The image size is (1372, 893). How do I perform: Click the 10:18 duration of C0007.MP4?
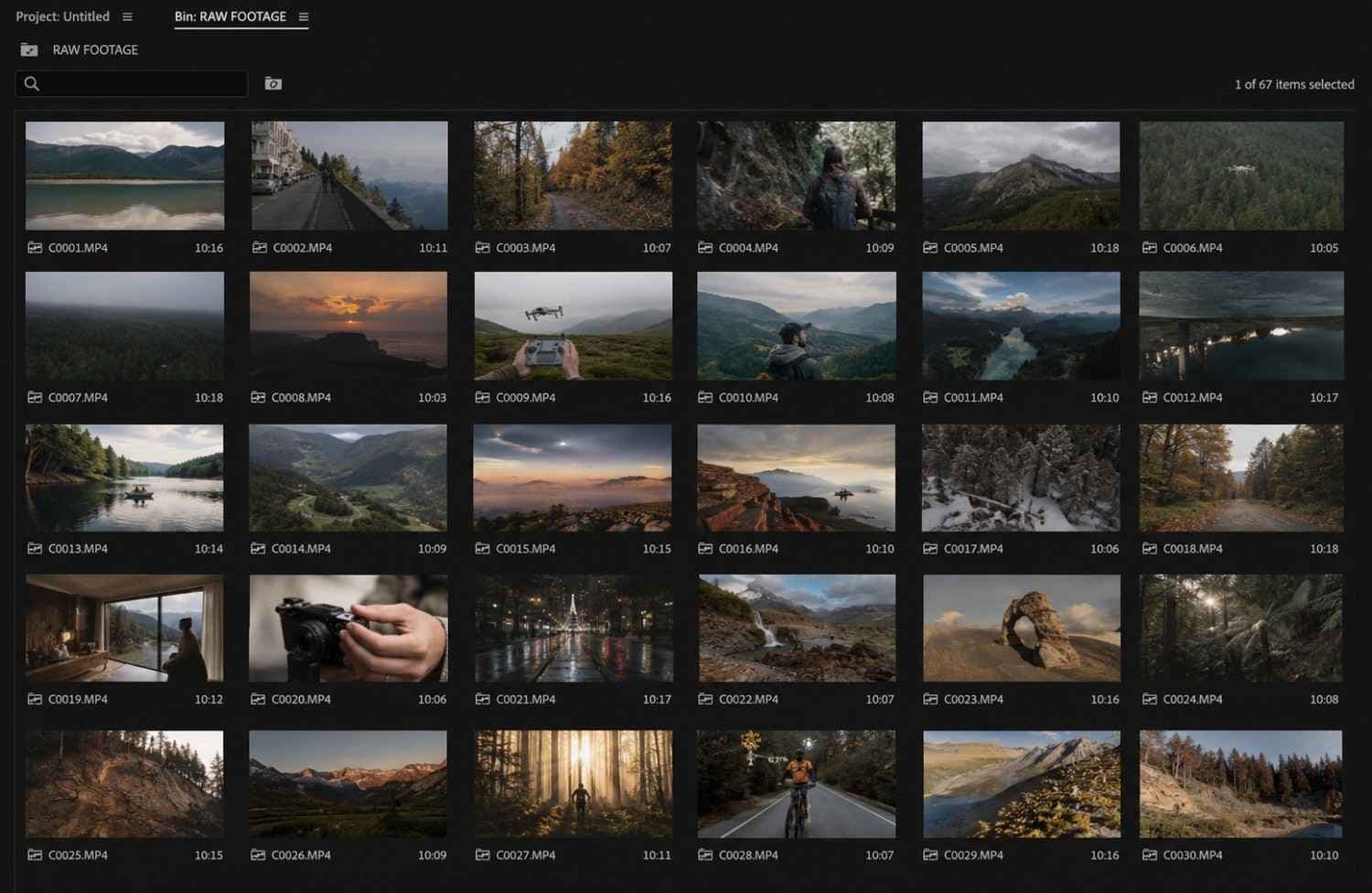point(209,398)
